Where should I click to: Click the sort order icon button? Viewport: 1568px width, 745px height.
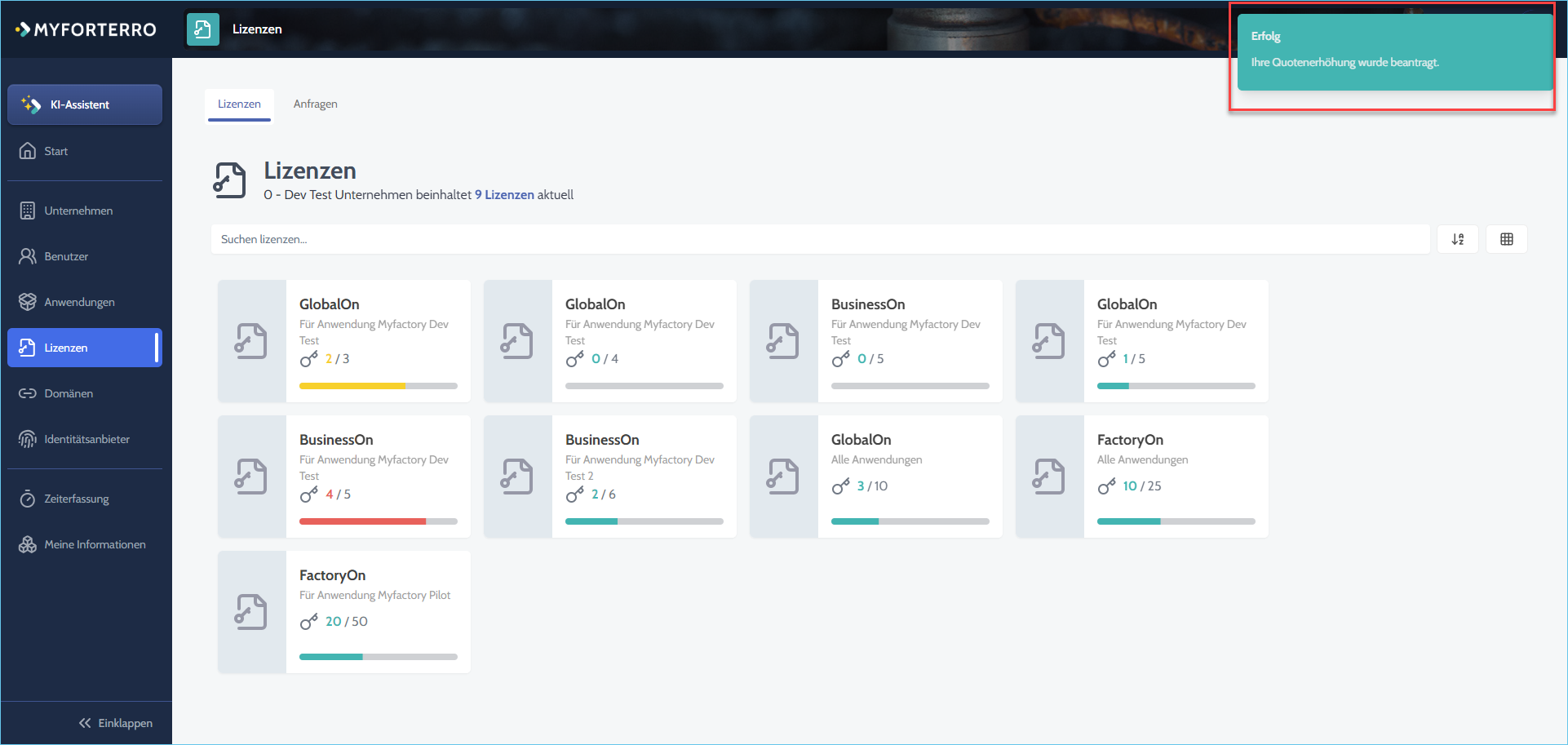coord(1458,239)
